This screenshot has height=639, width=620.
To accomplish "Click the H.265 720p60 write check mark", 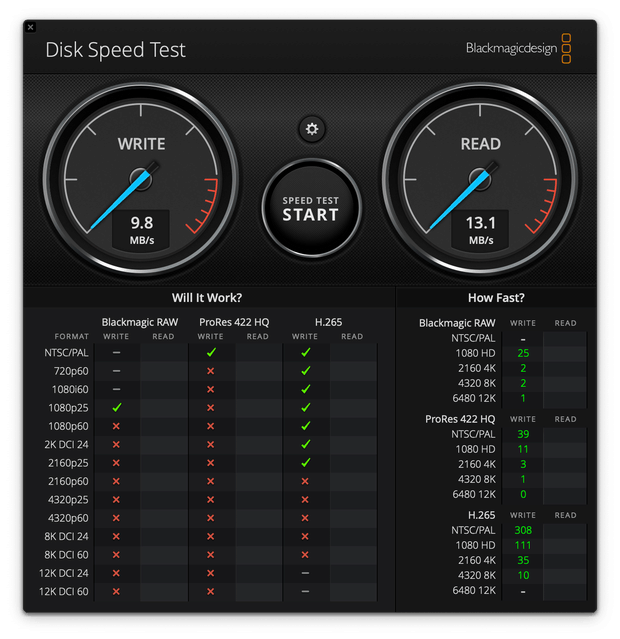I will click(305, 371).
